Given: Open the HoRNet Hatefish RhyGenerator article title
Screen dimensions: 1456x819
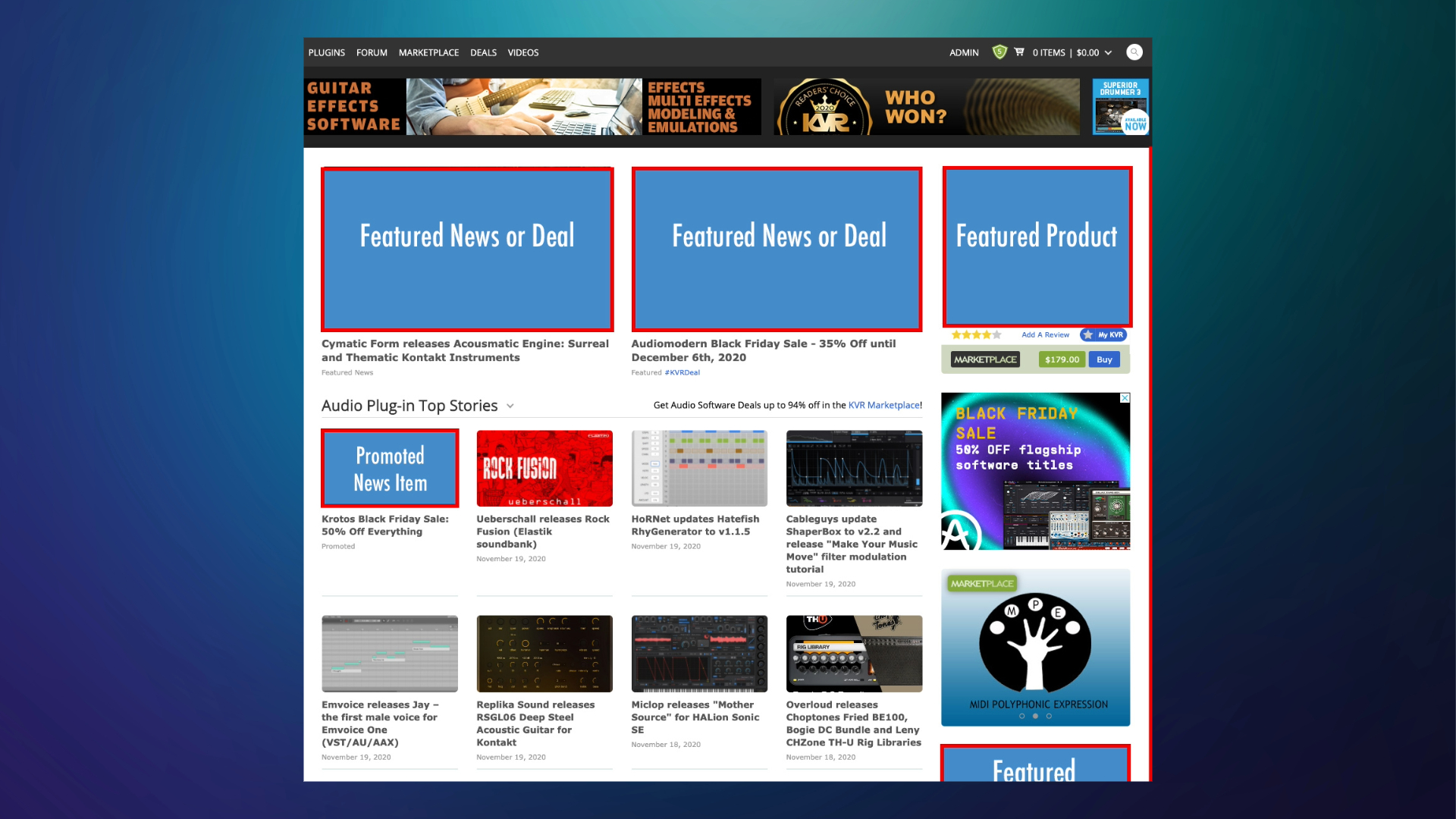Looking at the screenshot, I should click(x=695, y=525).
